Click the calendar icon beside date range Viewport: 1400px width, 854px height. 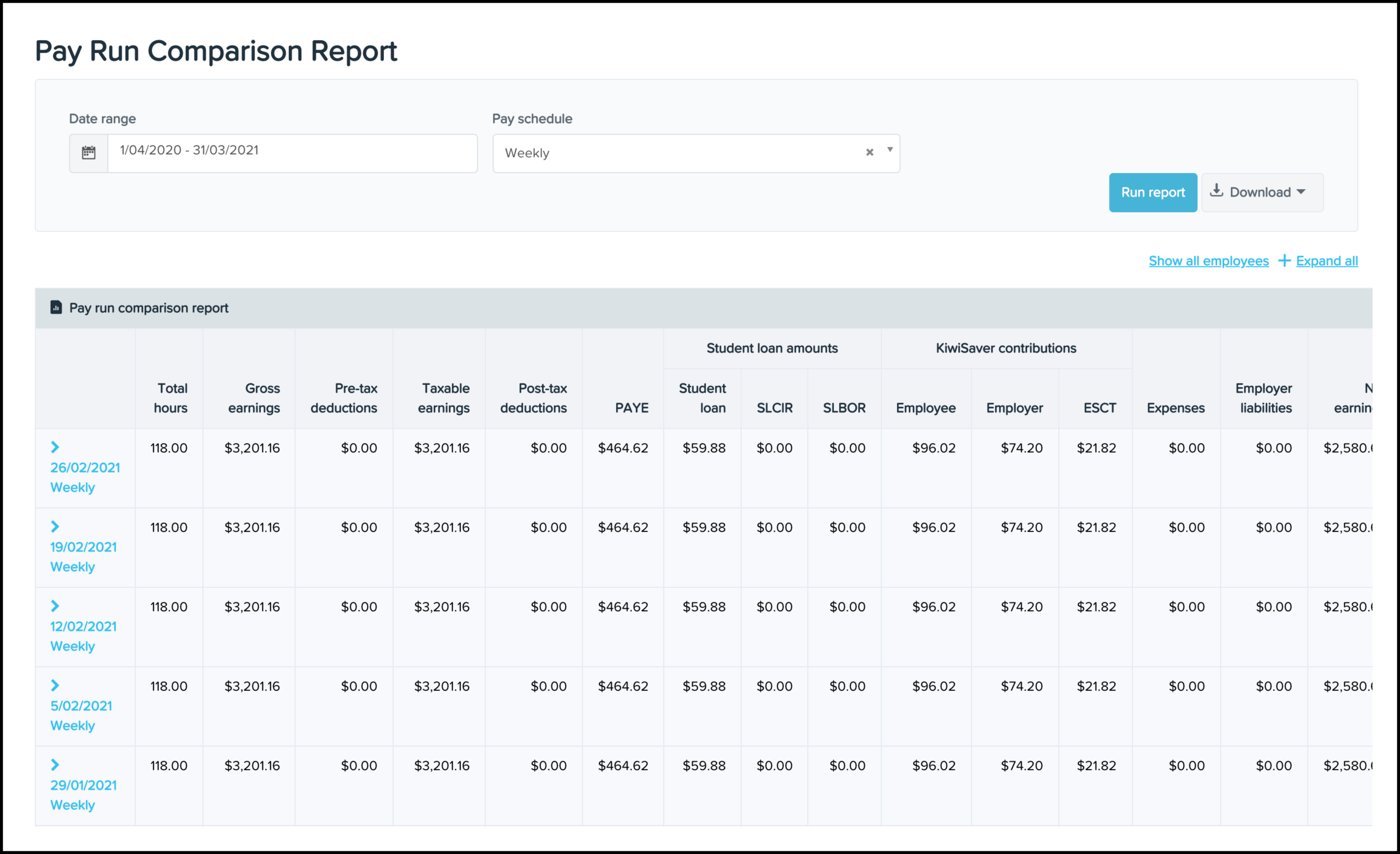89,153
